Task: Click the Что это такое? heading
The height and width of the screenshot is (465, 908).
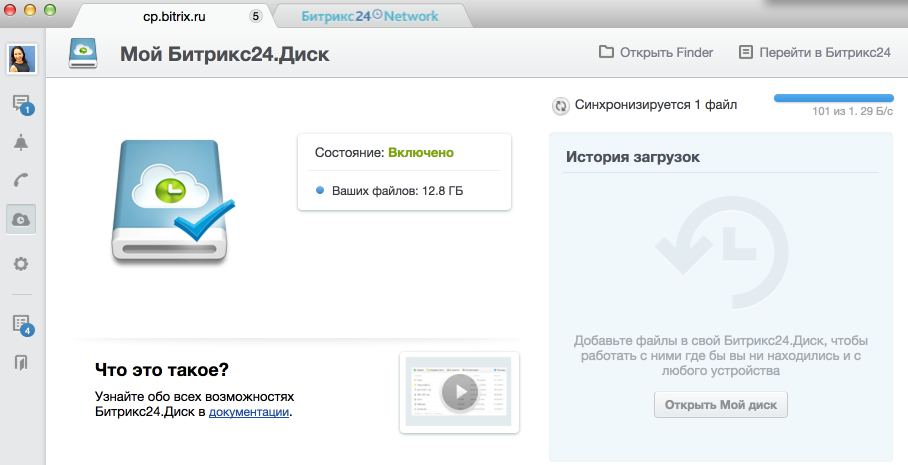Action: click(162, 369)
